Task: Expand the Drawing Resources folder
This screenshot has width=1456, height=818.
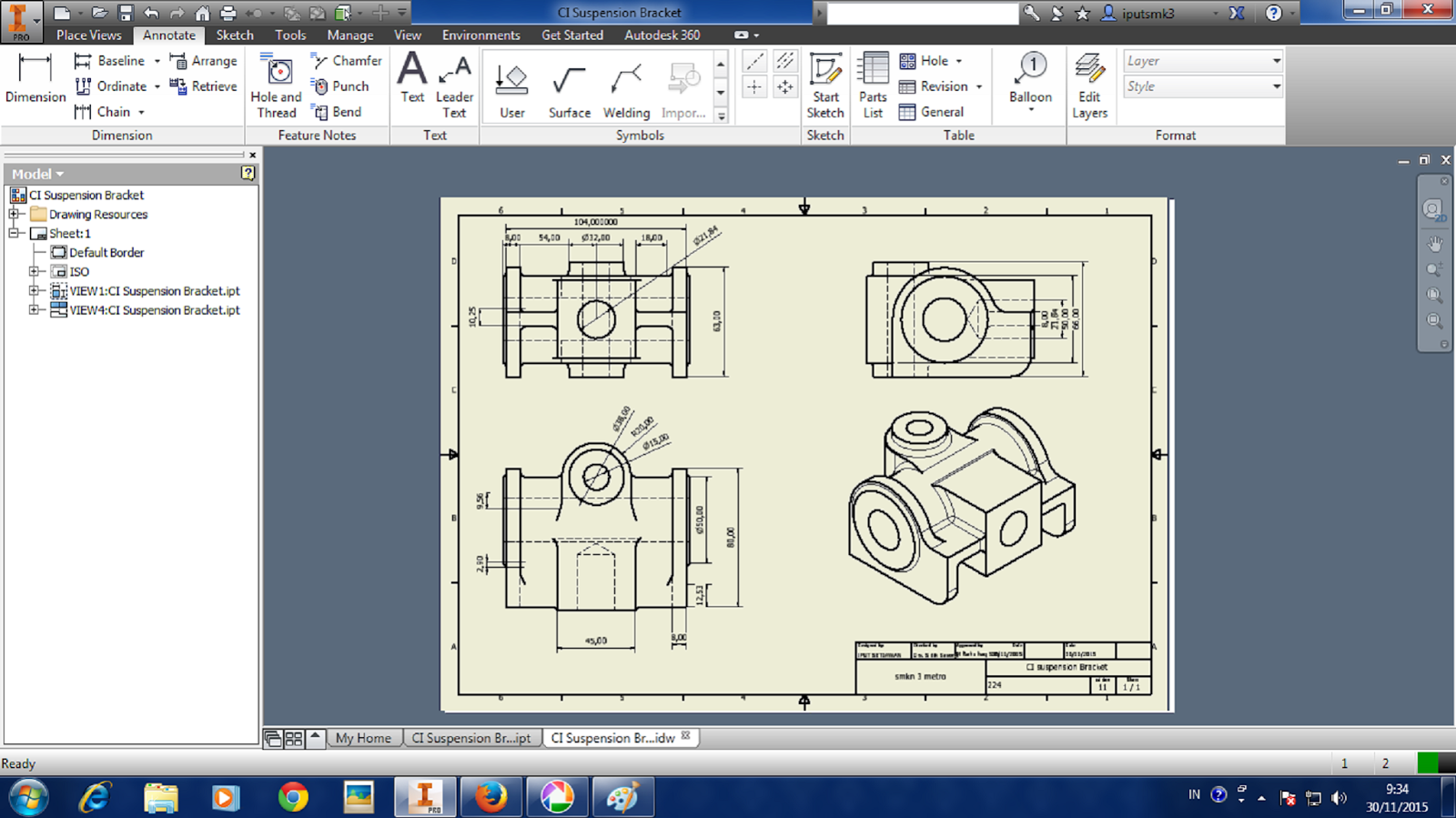Action: coord(14,214)
